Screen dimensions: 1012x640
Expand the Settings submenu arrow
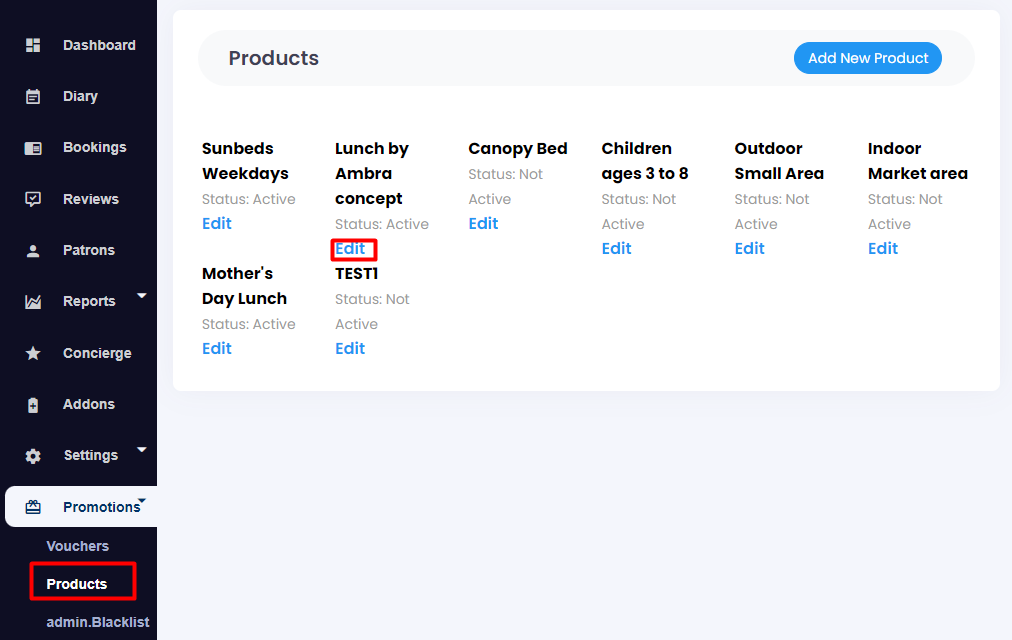point(142,449)
